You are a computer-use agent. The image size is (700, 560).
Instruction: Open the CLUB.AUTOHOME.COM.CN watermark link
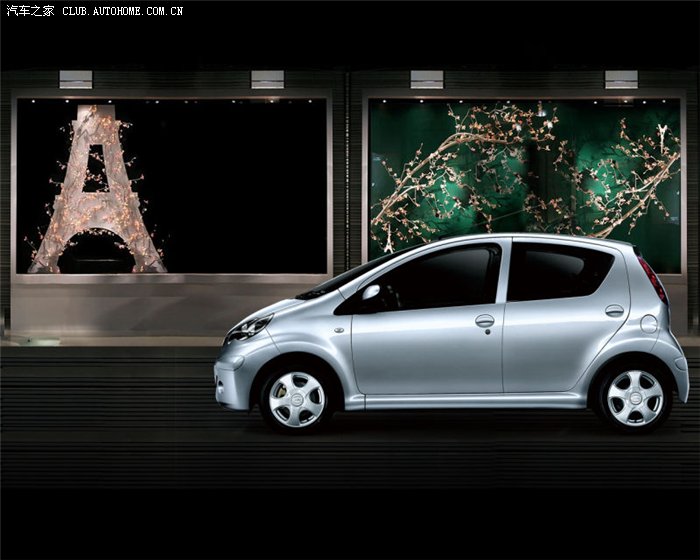pyautogui.click(x=123, y=11)
